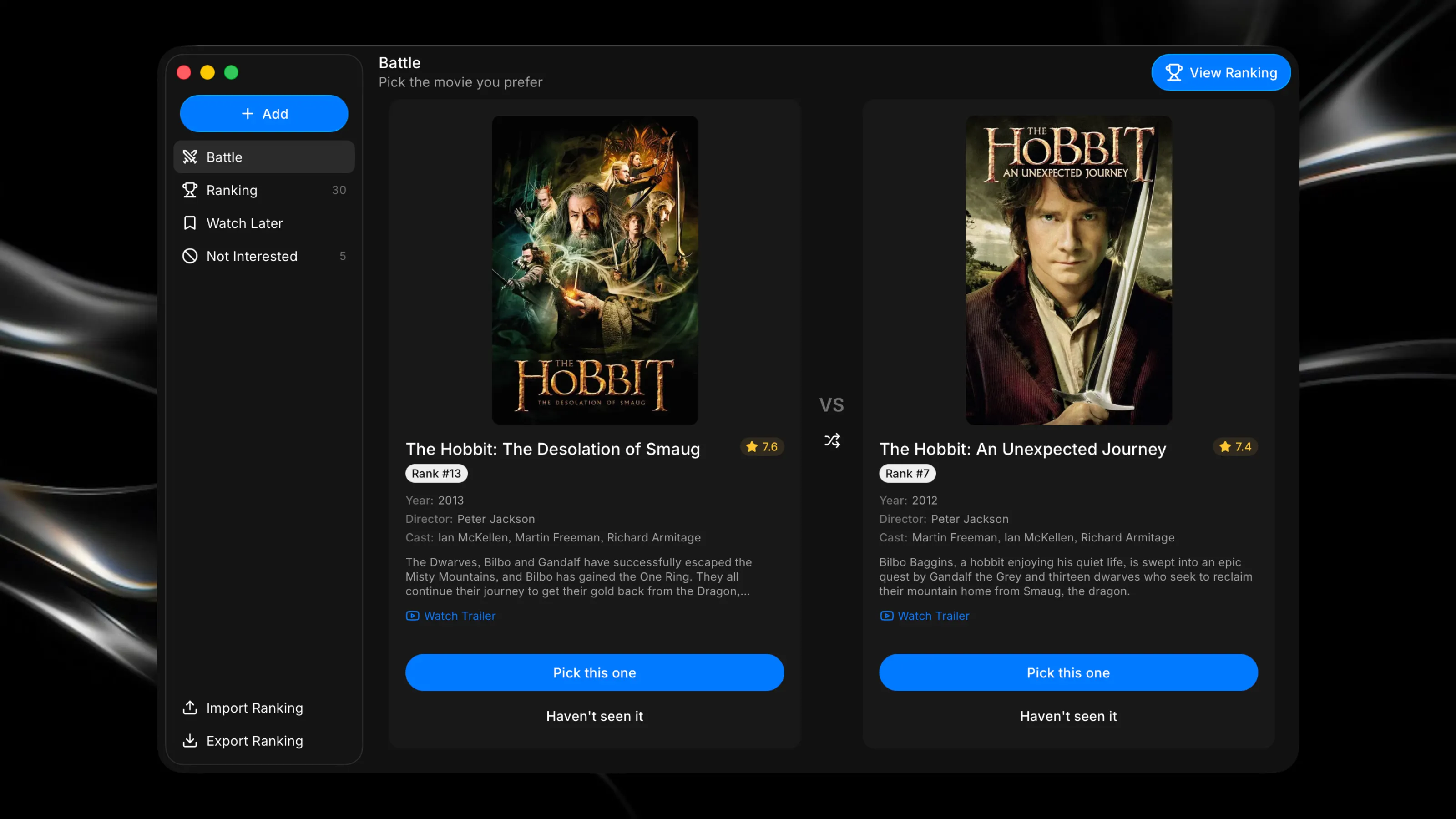Click the 7.6 rating badge
Image resolution: width=1456 pixels, height=819 pixels.
(x=762, y=446)
